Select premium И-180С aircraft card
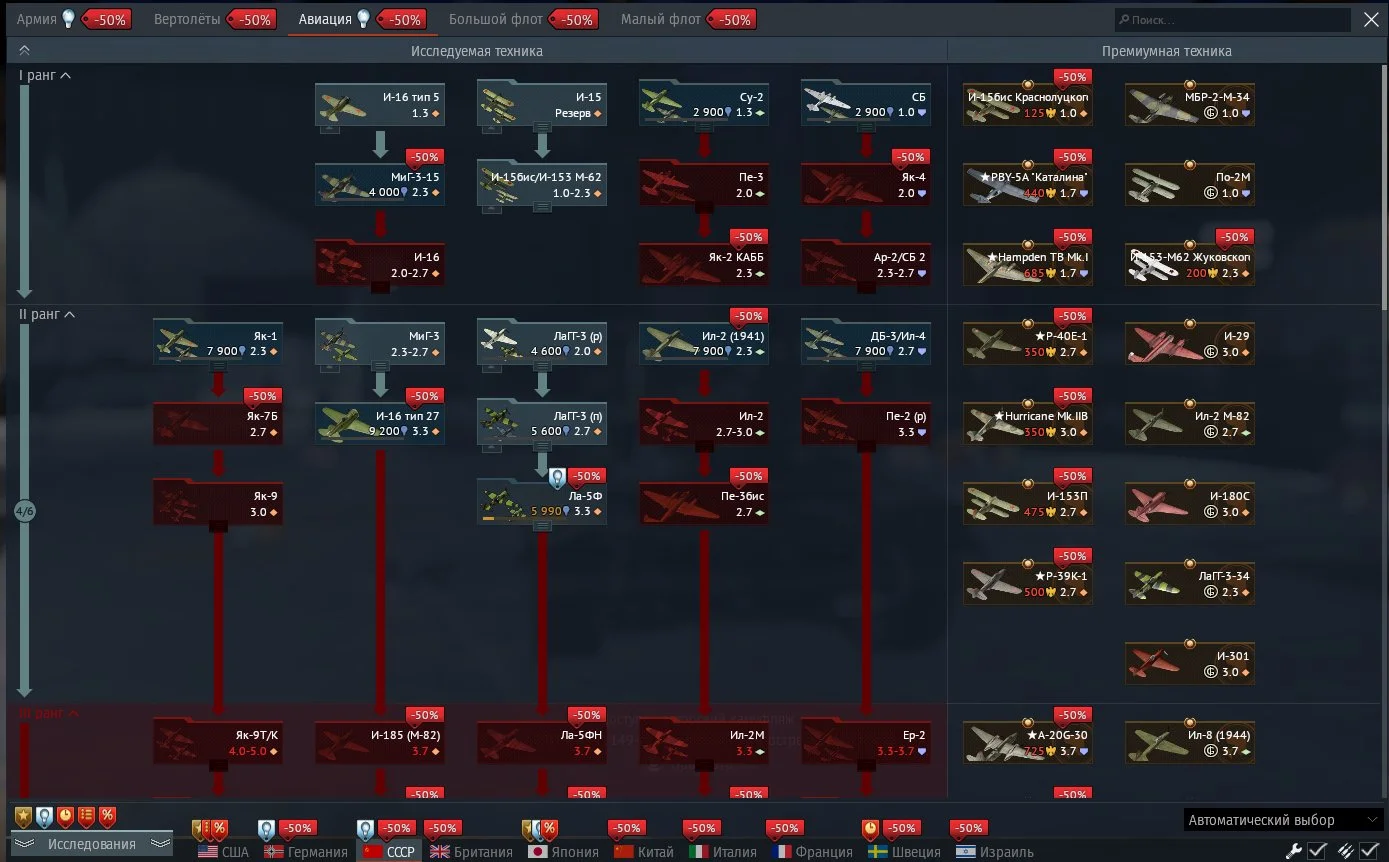Image resolution: width=1389 pixels, height=862 pixels. [1190, 503]
